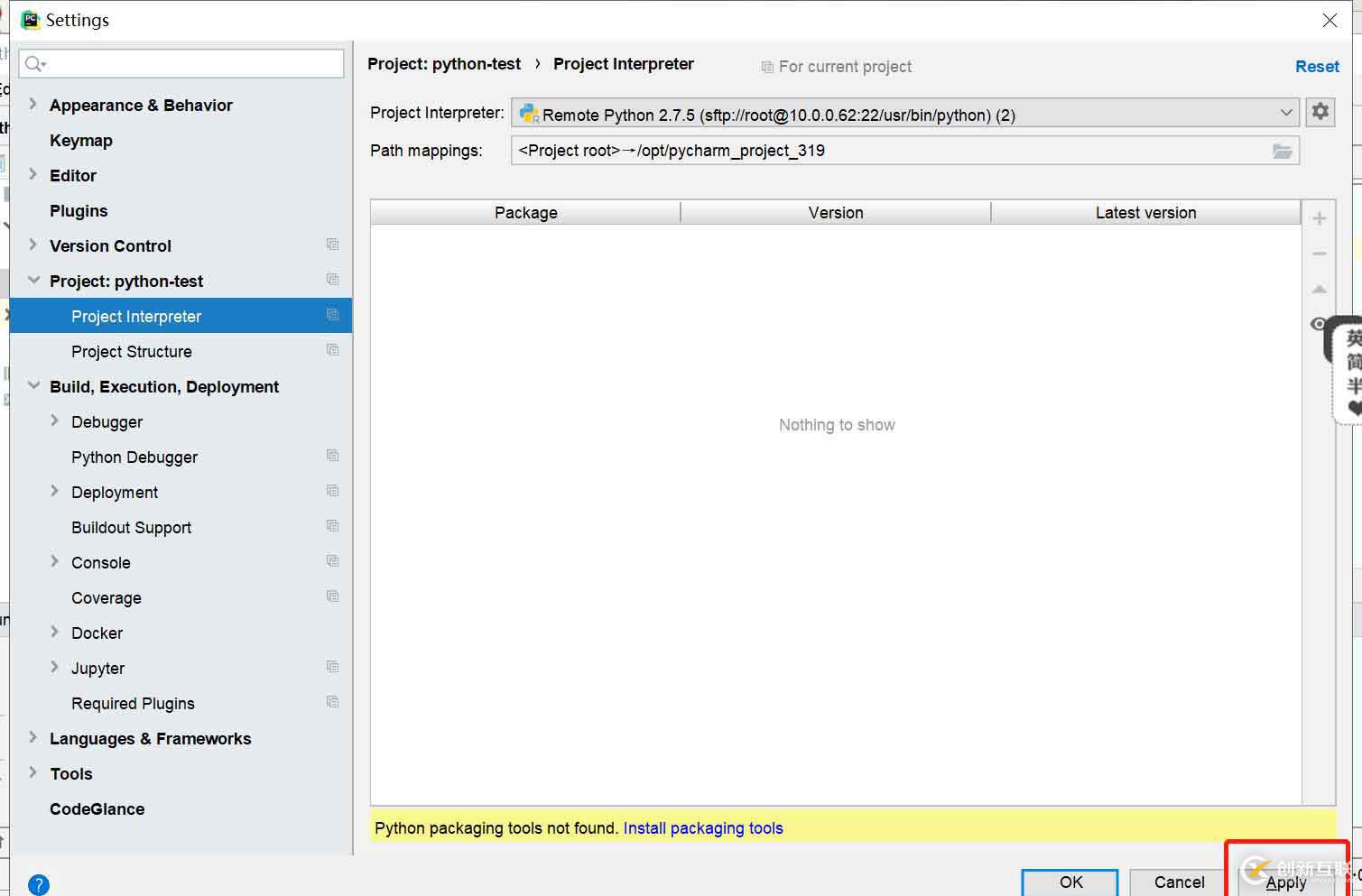The image size is (1362, 896).
Task: Click the upgrade package arrow icon
Action: 1319,289
